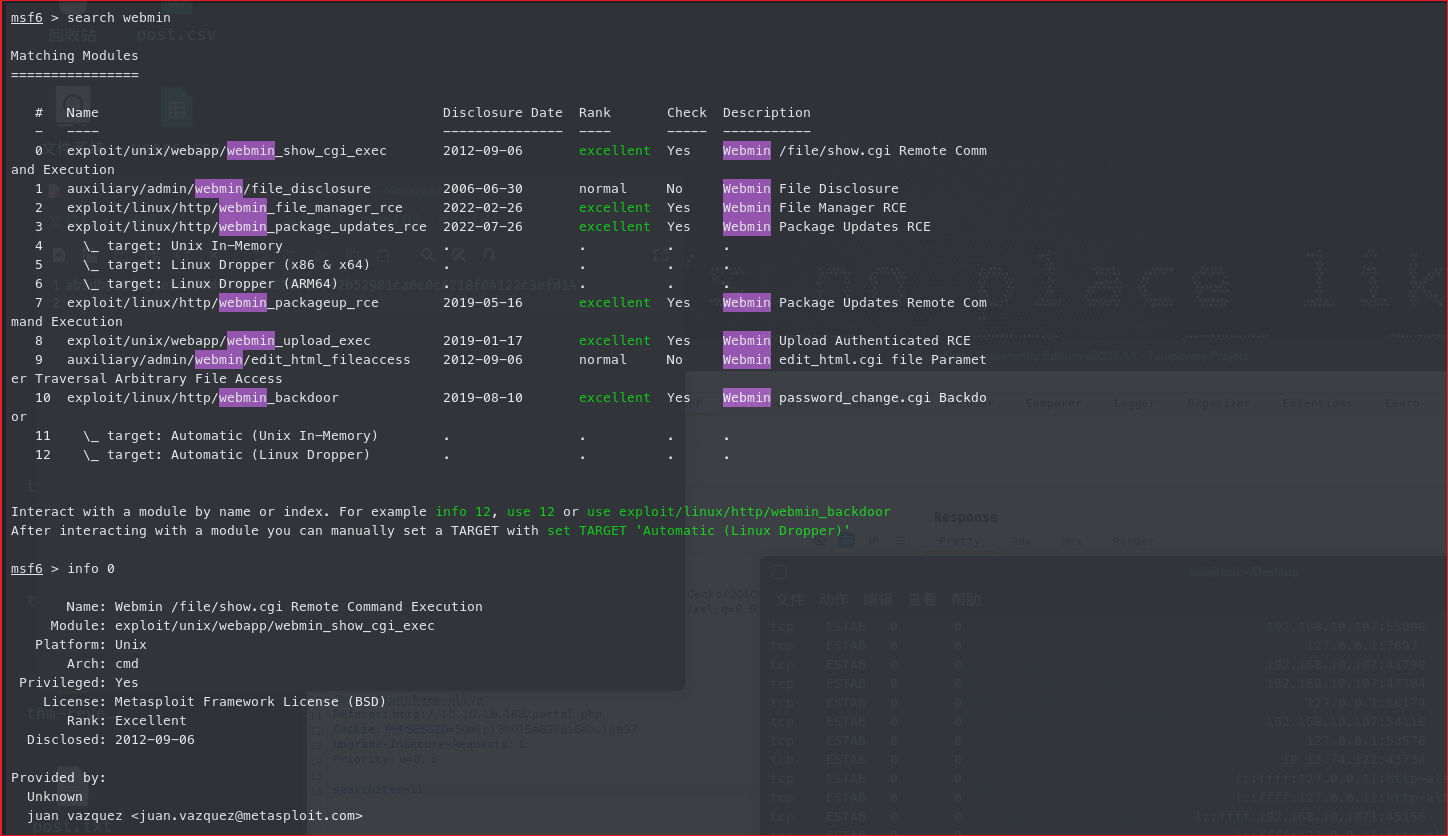This screenshot has width=1448, height=836.
Task: Select module path exploit/unix/webapp/webmin_show_cgi_exec in row 0
Action: coord(227,150)
